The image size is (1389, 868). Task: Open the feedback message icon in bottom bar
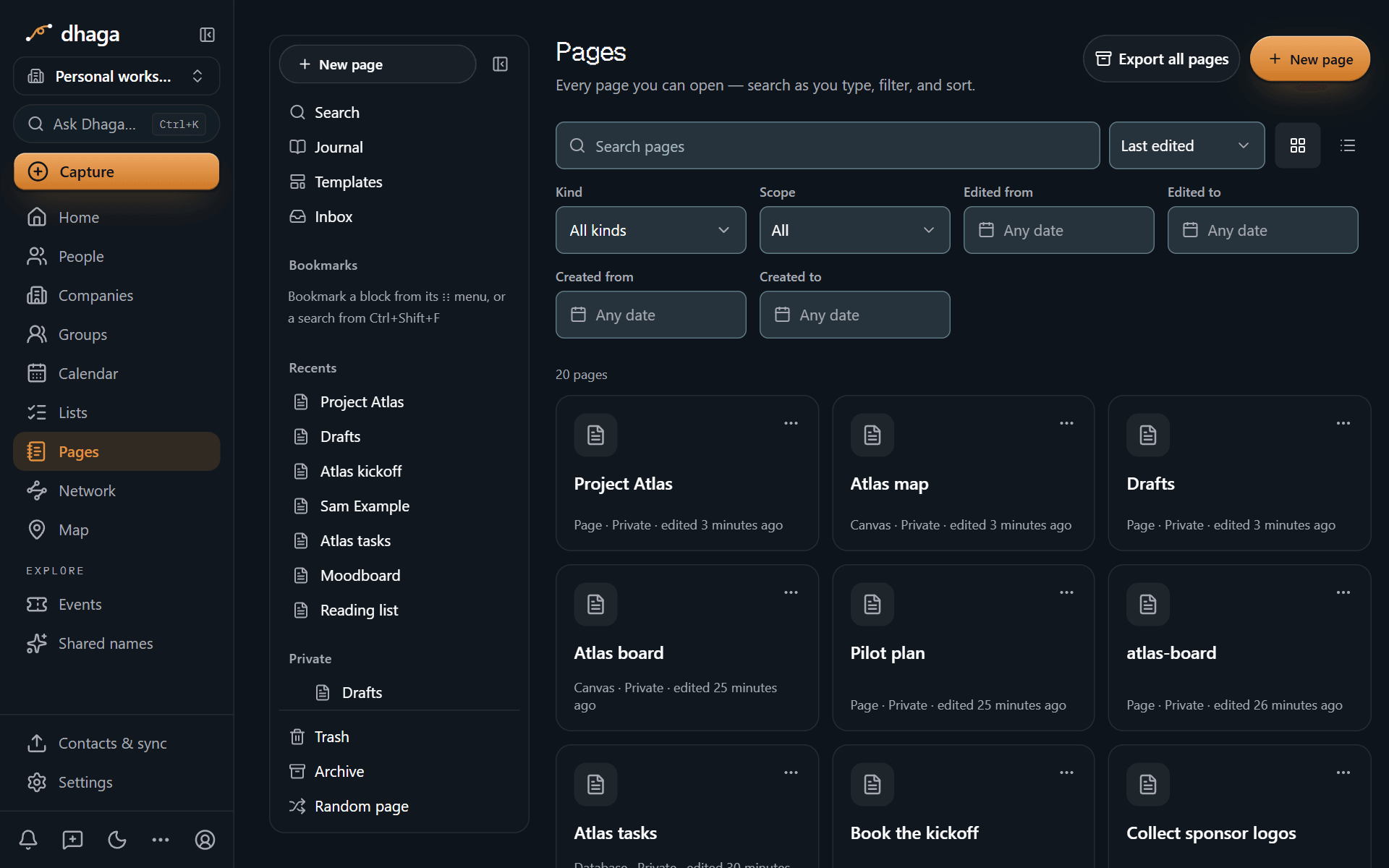72,840
